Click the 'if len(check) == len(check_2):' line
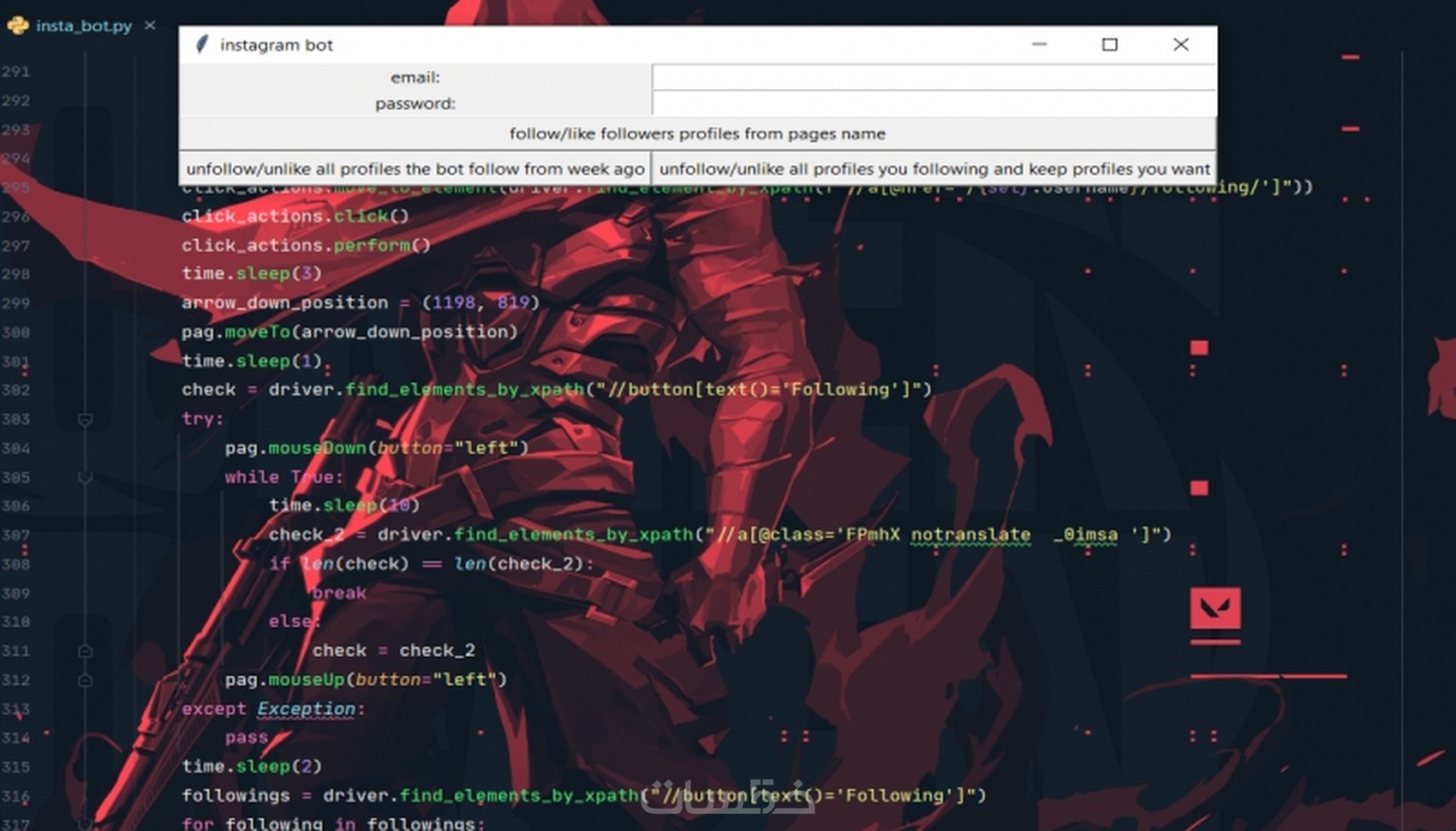 click(x=431, y=564)
